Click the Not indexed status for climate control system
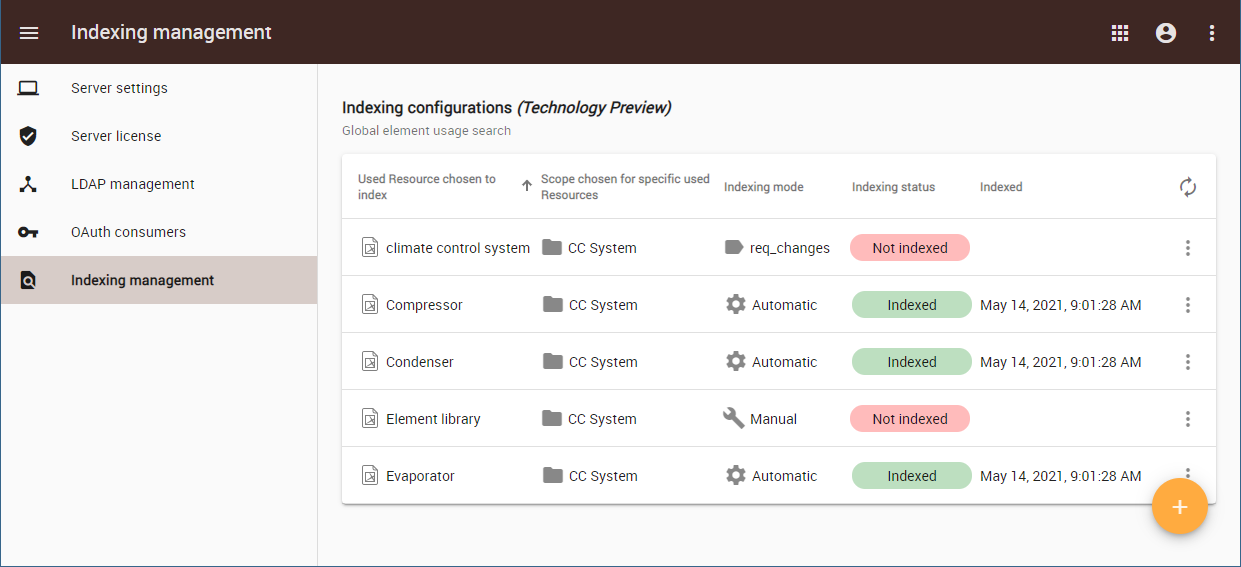The height and width of the screenshot is (567, 1241). click(x=909, y=248)
